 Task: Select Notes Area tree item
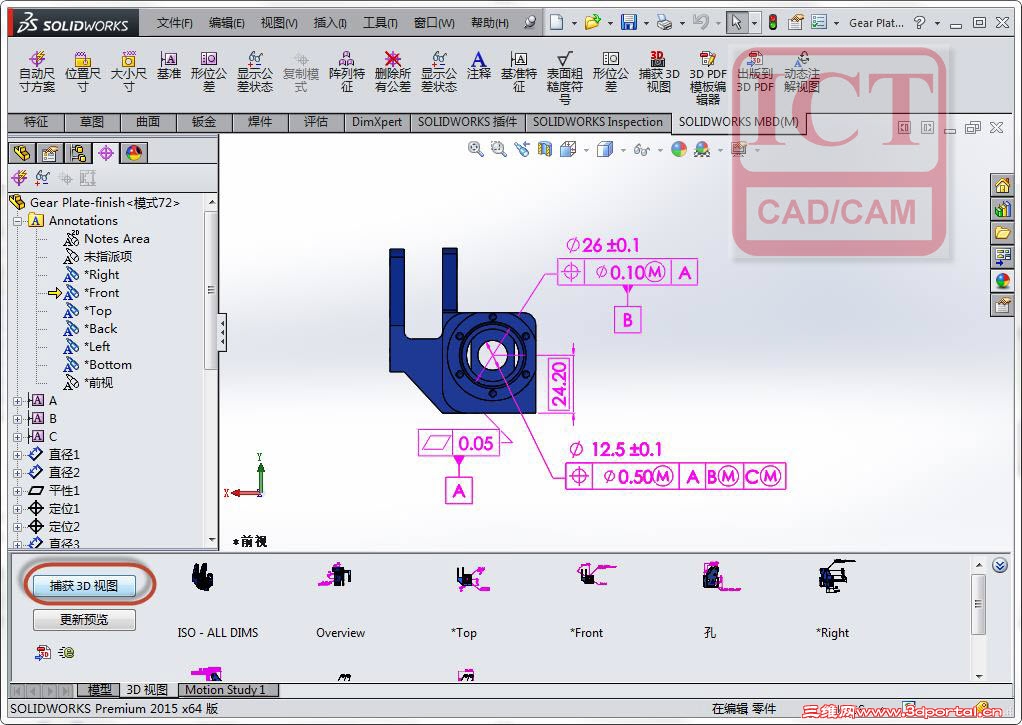pos(116,239)
